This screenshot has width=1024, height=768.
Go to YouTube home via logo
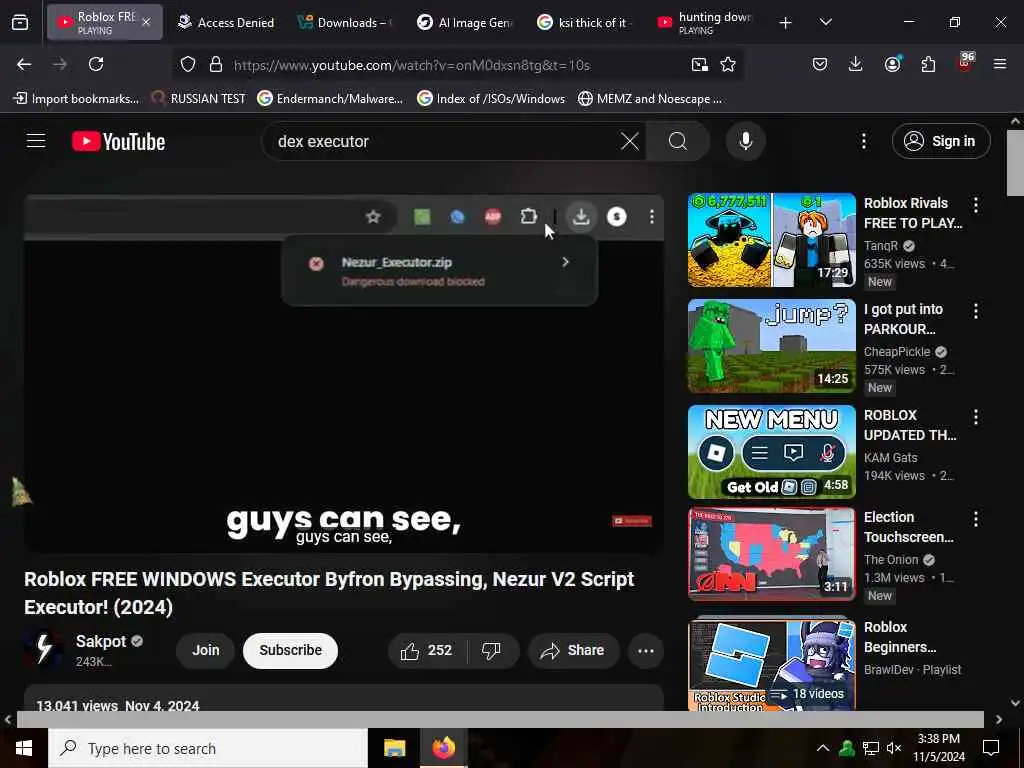click(x=118, y=141)
